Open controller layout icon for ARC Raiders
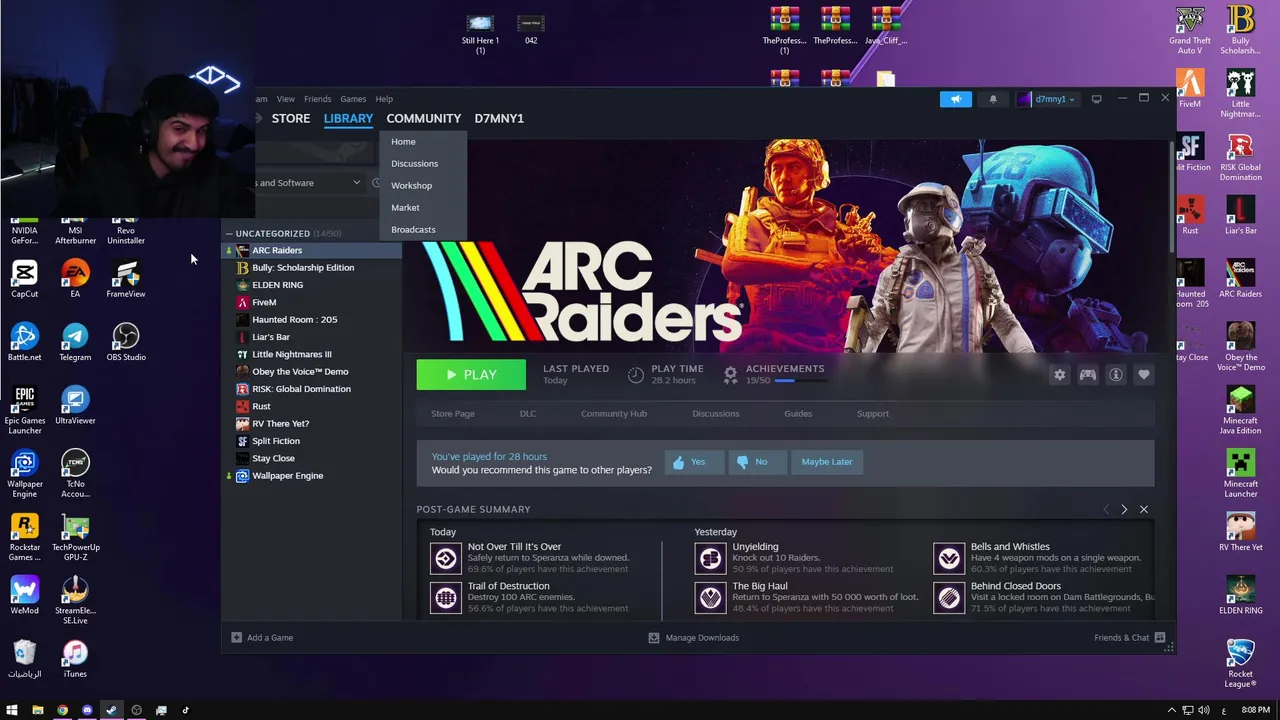This screenshot has height=720, width=1280. (x=1088, y=375)
